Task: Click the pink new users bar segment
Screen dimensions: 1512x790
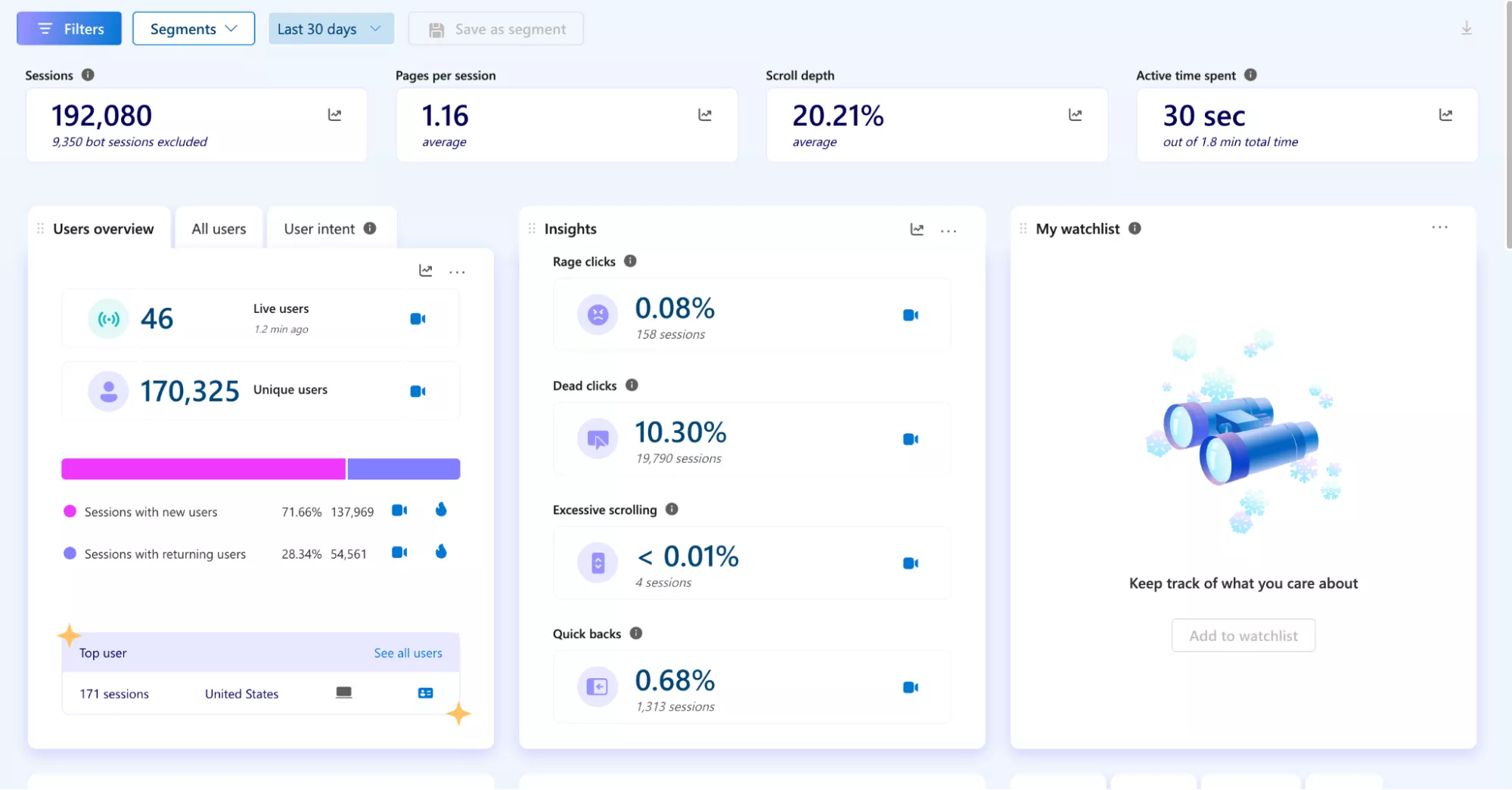Action: point(203,469)
